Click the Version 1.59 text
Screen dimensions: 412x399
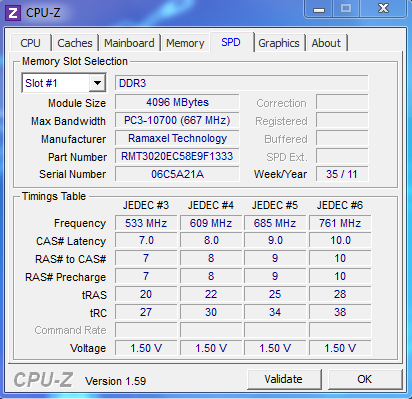tap(116, 381)
